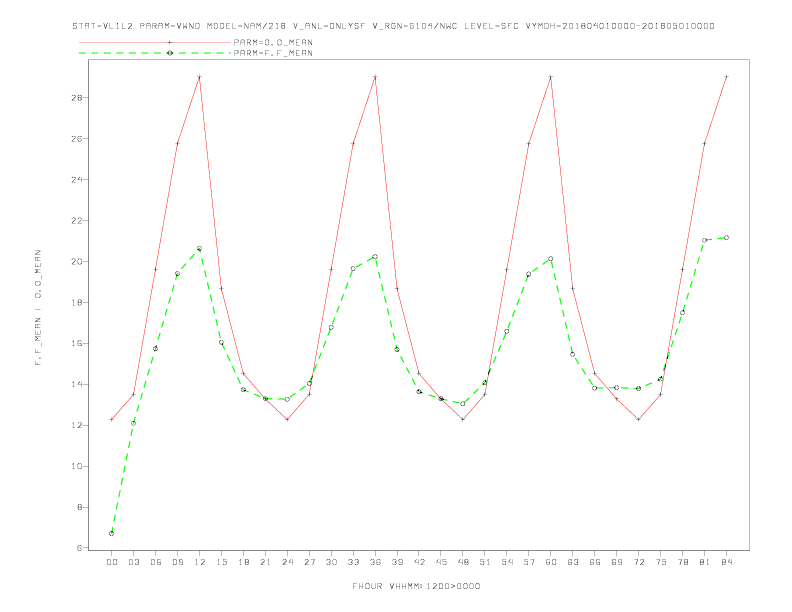Click x-axis tick label 00
Viewport: 792px width, 612px height.
coord(112,562)
